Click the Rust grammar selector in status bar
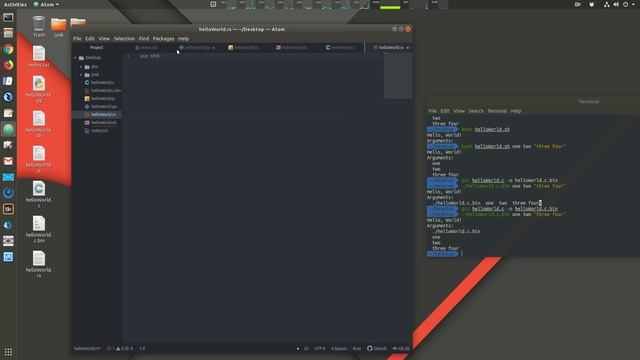 click(357, 349)
